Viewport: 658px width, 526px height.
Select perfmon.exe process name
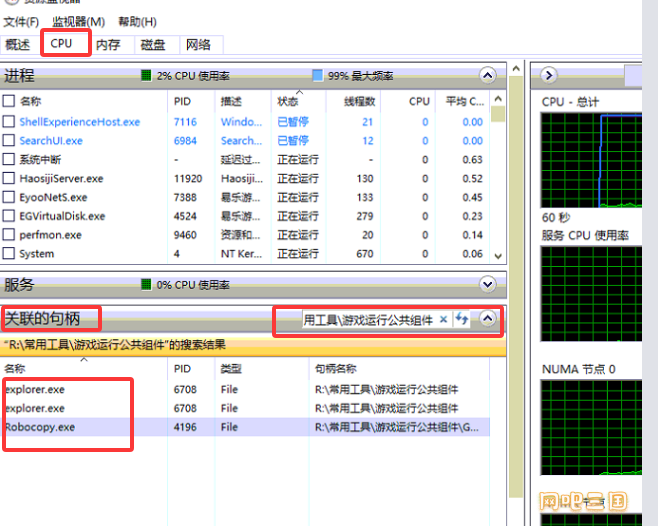tap(50, 235)
